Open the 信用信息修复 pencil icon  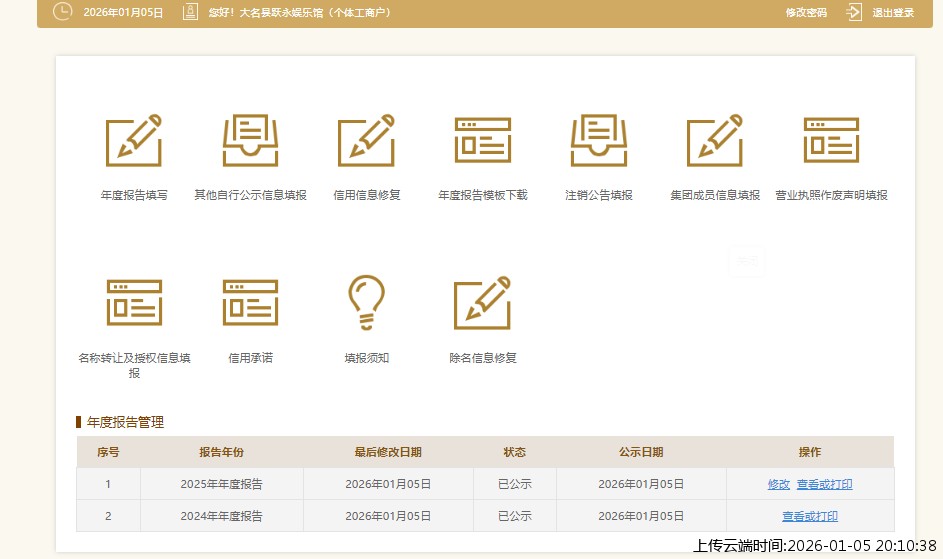366,140
